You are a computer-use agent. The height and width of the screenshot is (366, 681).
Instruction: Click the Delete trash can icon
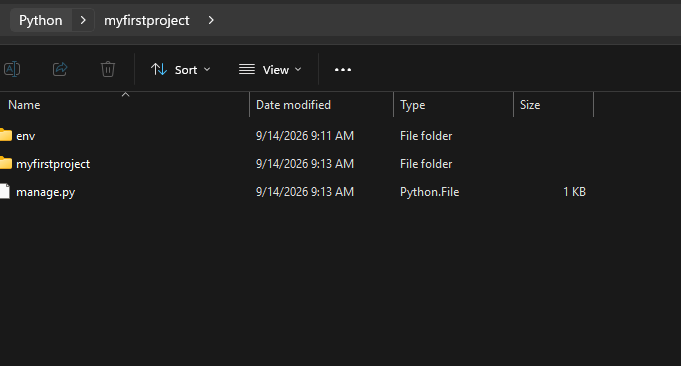[108, 69]
